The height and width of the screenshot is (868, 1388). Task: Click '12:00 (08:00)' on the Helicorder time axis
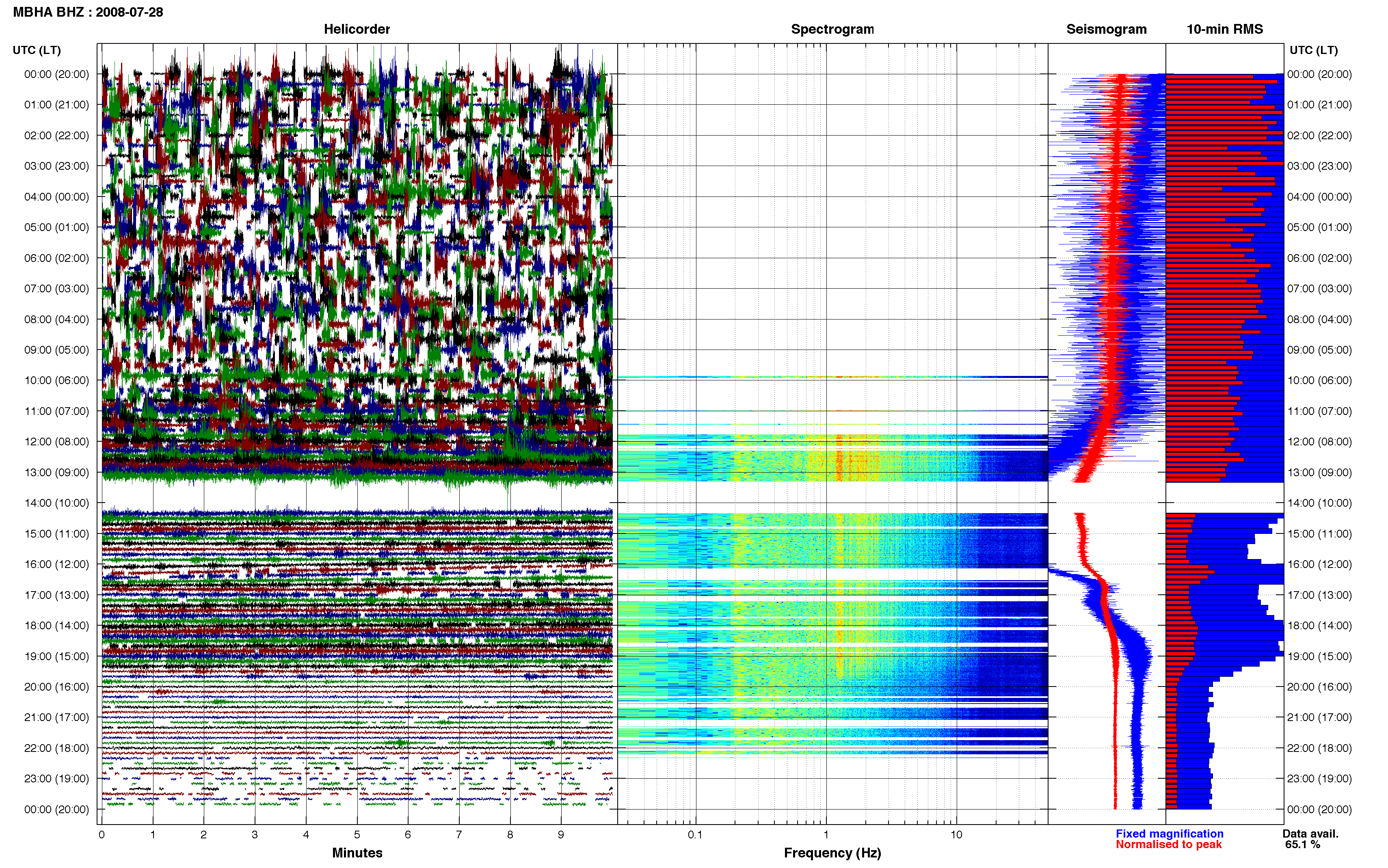tap(57, 442)
